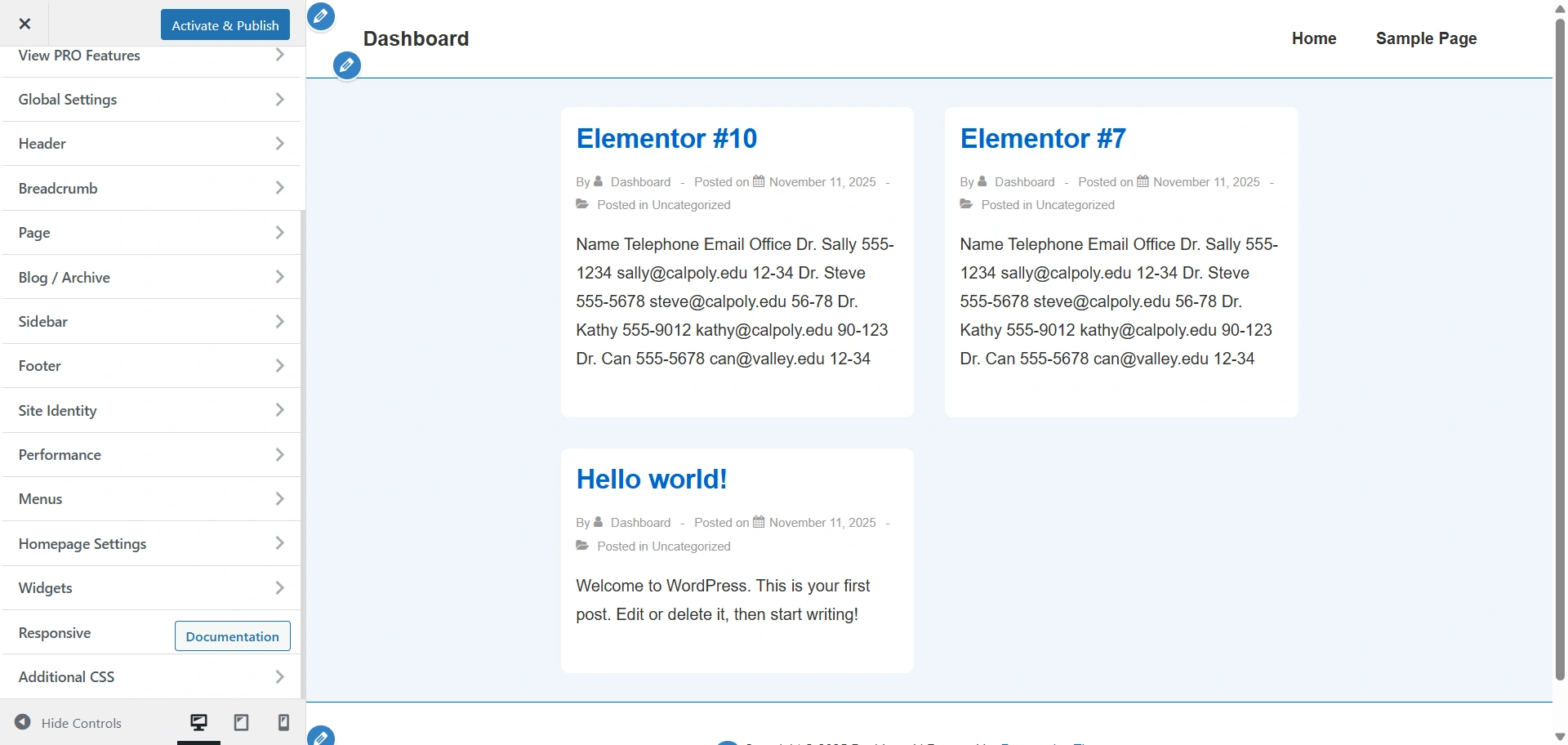Click the folder icon in the Hello world! post
Screen dimensions: 1568x745
582,546
